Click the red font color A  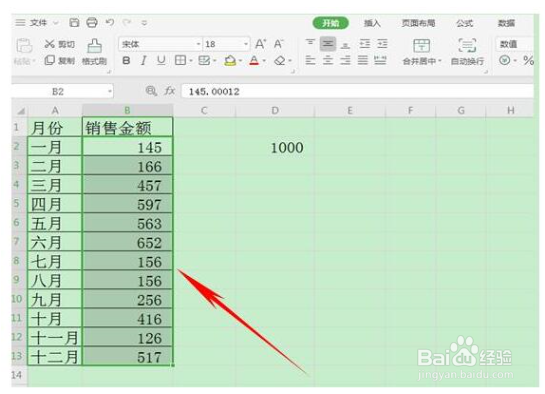point(254,61)
